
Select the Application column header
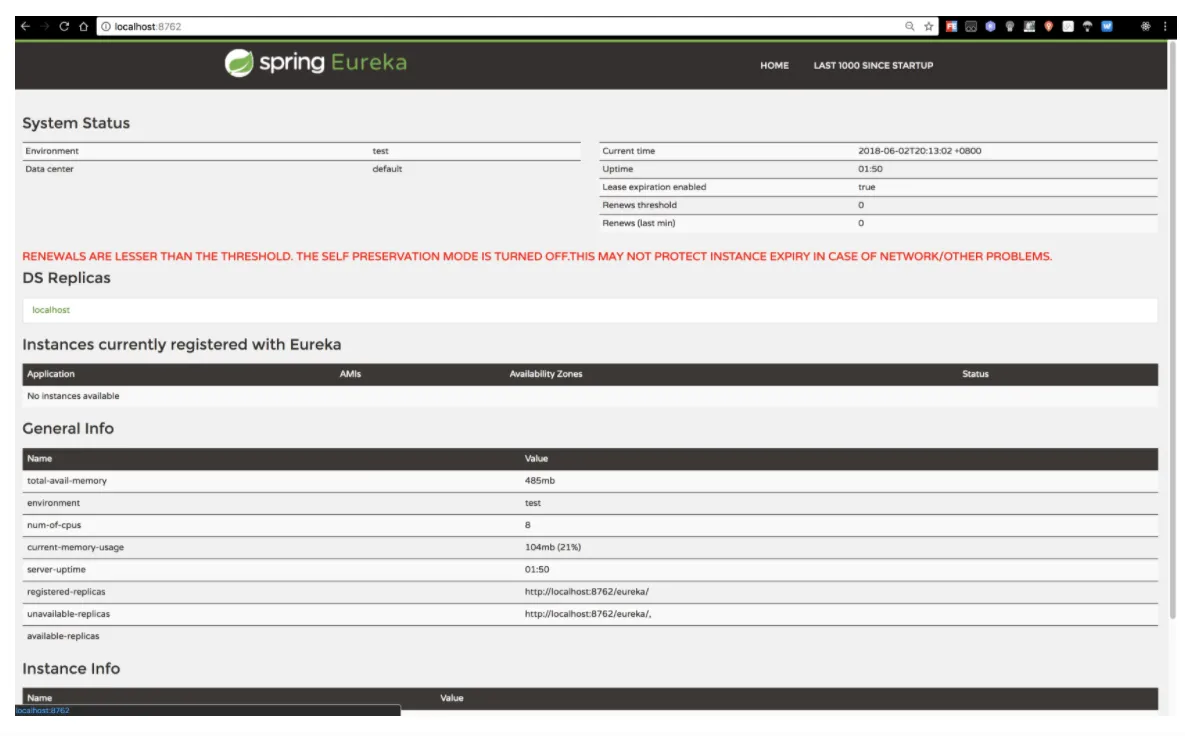click(51, 374)
